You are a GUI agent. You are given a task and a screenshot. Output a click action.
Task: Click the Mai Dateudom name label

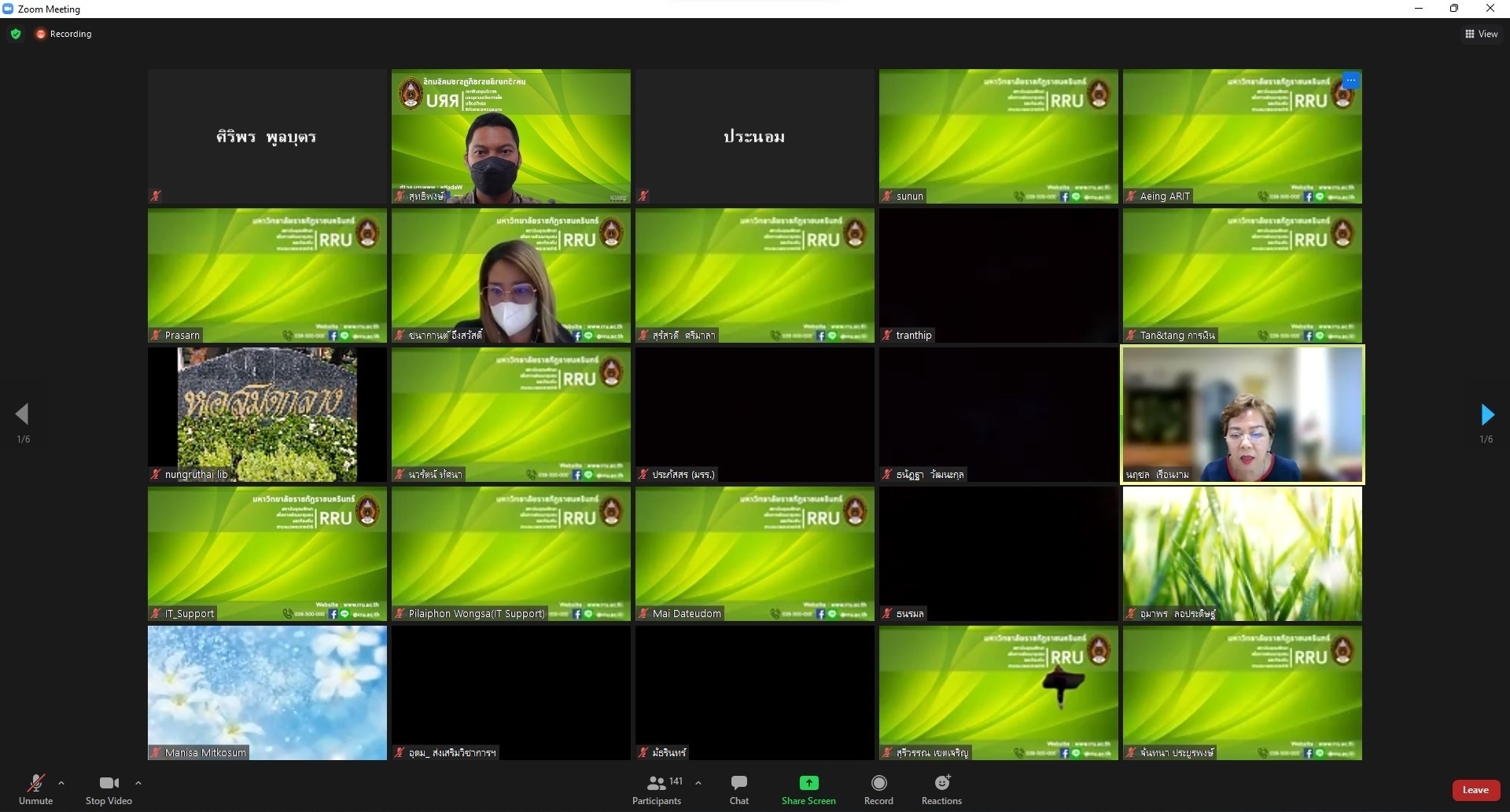pyautogui.click(x=687, y=614)
